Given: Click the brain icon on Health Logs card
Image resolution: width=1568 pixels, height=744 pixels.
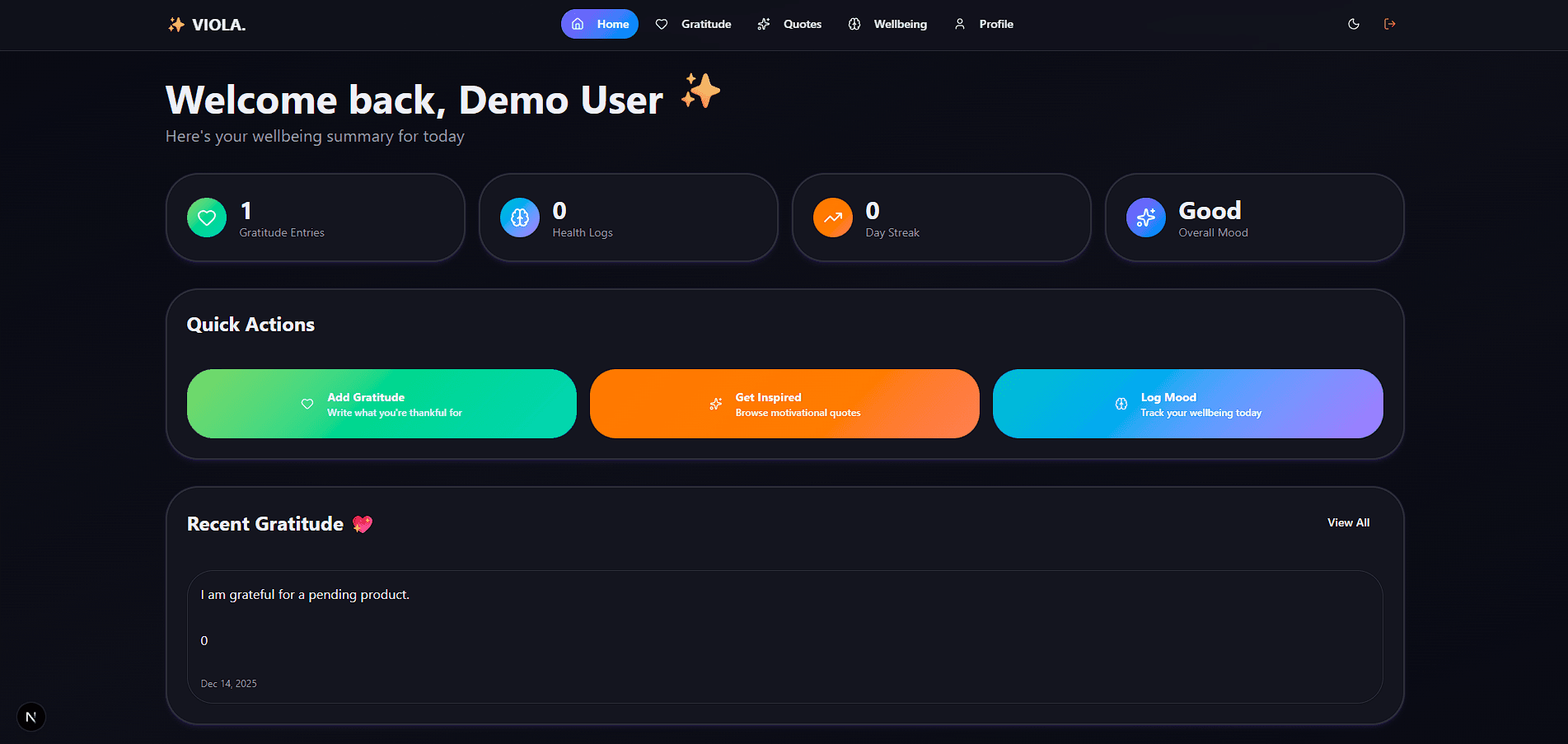Looking at the screenshot, I should pos(520,218).
